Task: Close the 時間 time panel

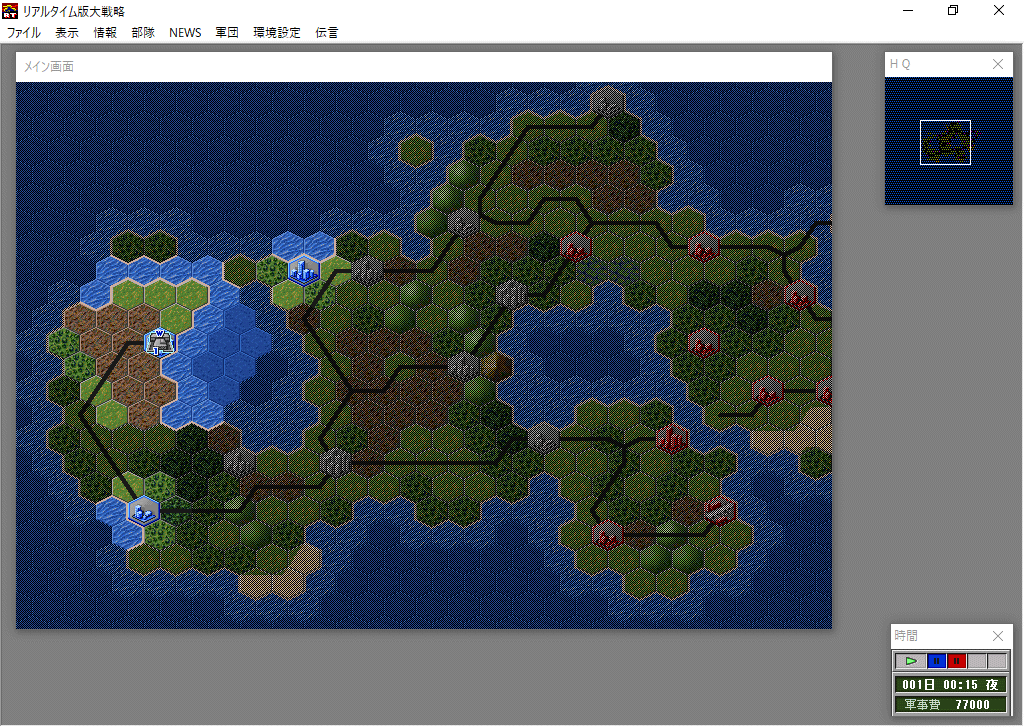Action: (997, 636)
